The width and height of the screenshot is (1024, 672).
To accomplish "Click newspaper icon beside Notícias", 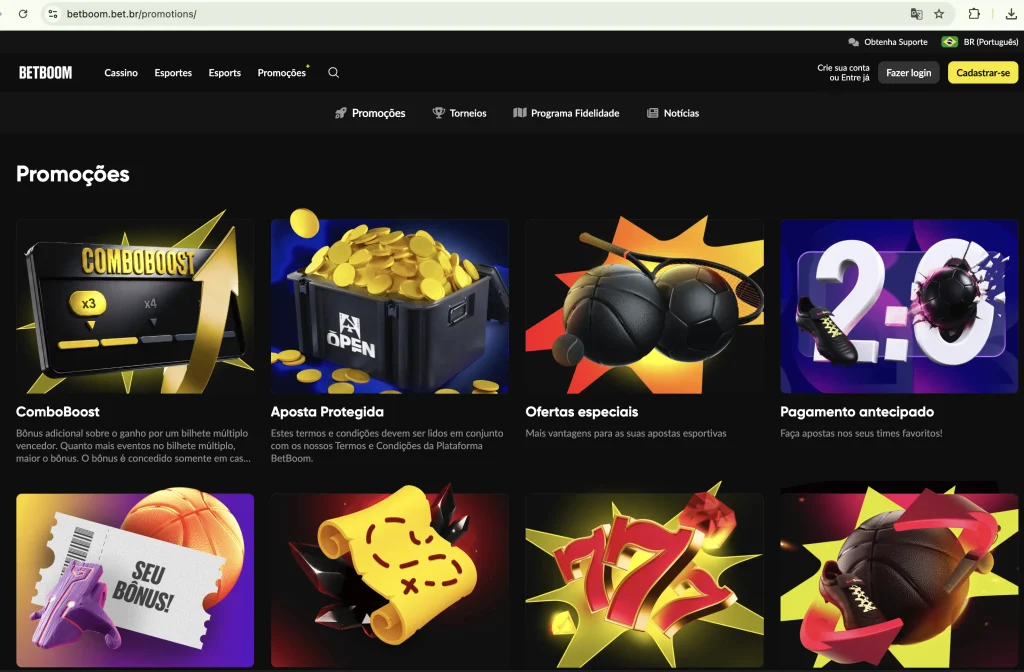I will pyautogui.click(x=652, y=113).
